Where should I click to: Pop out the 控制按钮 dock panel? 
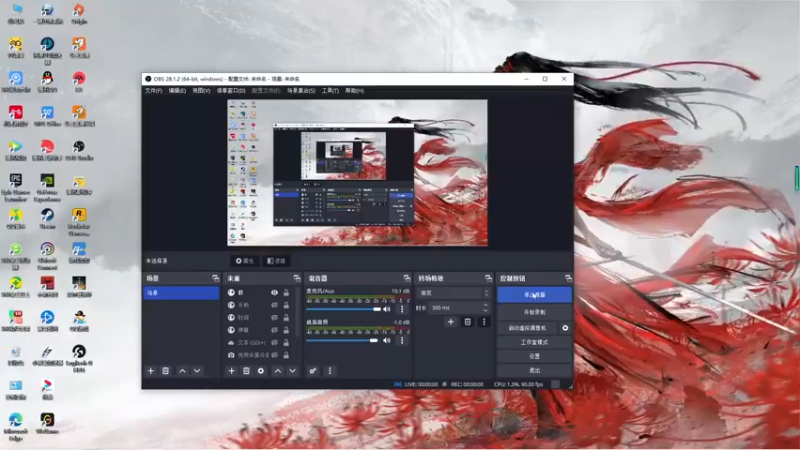tap(568, 278)
